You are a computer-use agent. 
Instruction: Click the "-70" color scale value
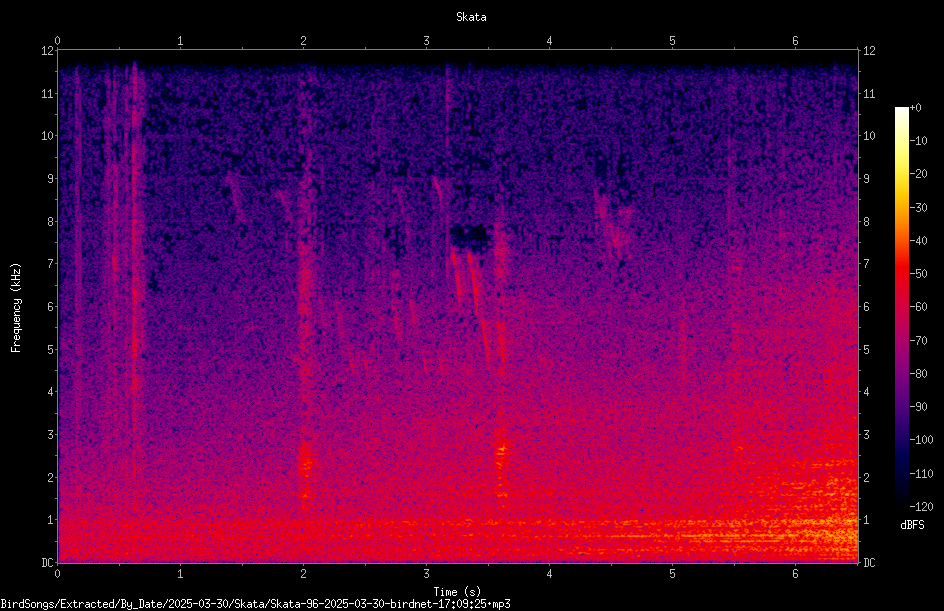tap(918, 341)
